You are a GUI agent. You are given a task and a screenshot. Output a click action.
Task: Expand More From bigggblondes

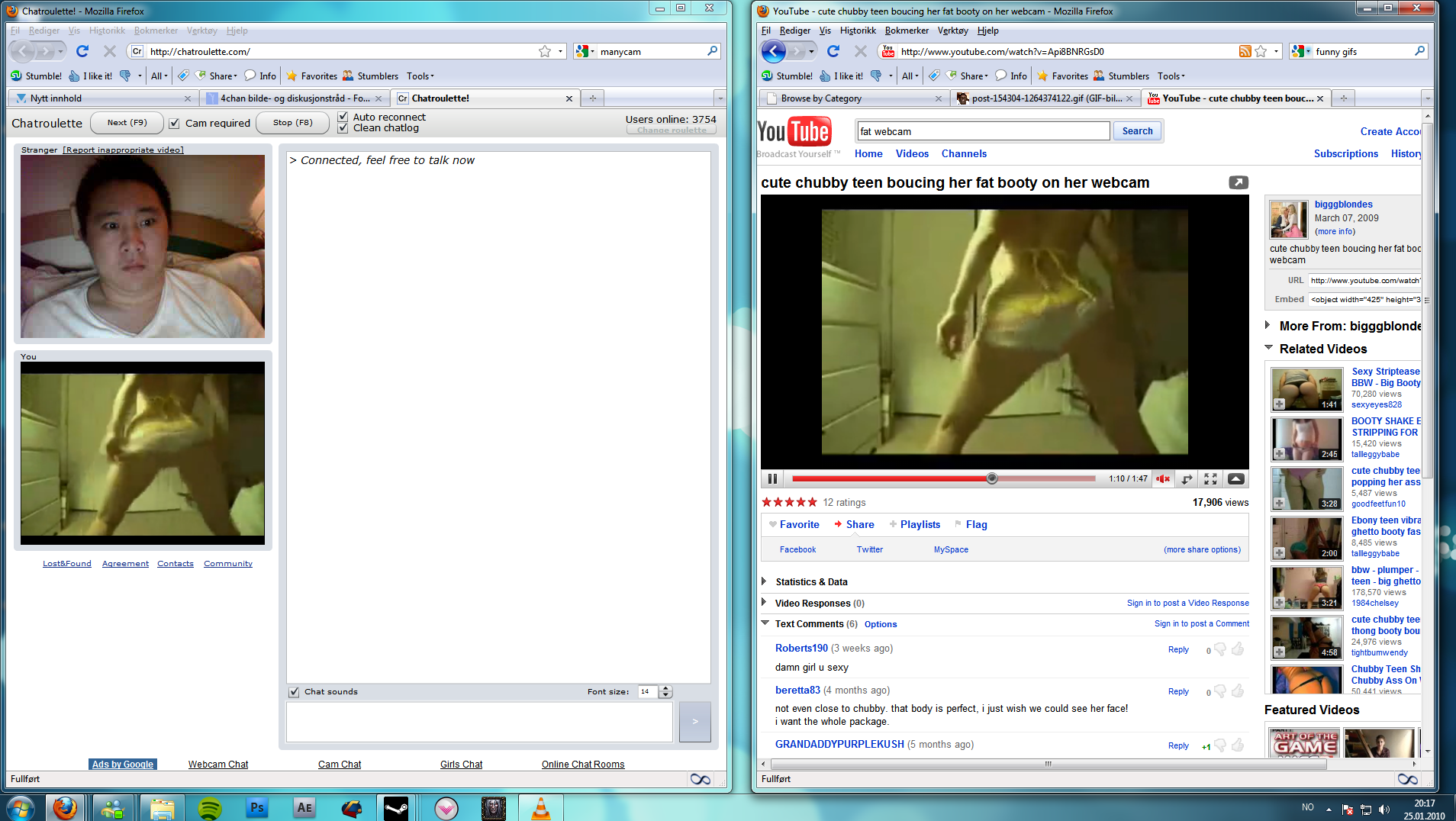[x=1268, y=326]
